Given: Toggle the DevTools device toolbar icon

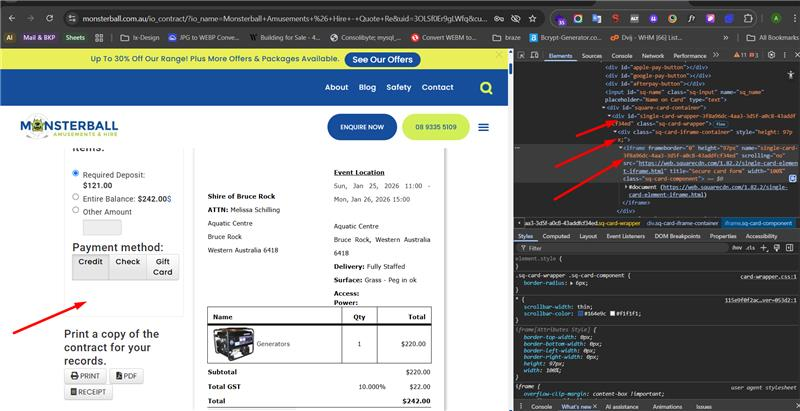Looking at the screenshot, I should pyautogui.click(x=537, y=55).
